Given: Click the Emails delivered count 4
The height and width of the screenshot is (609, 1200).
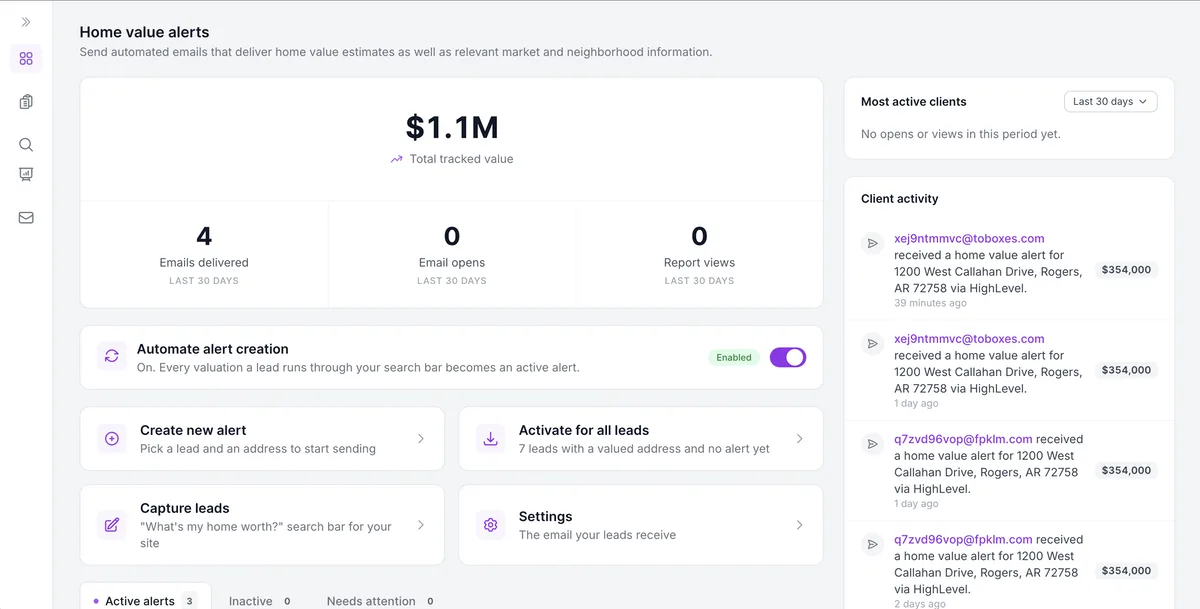Looking at the screenshot, I should coord(204,236).
